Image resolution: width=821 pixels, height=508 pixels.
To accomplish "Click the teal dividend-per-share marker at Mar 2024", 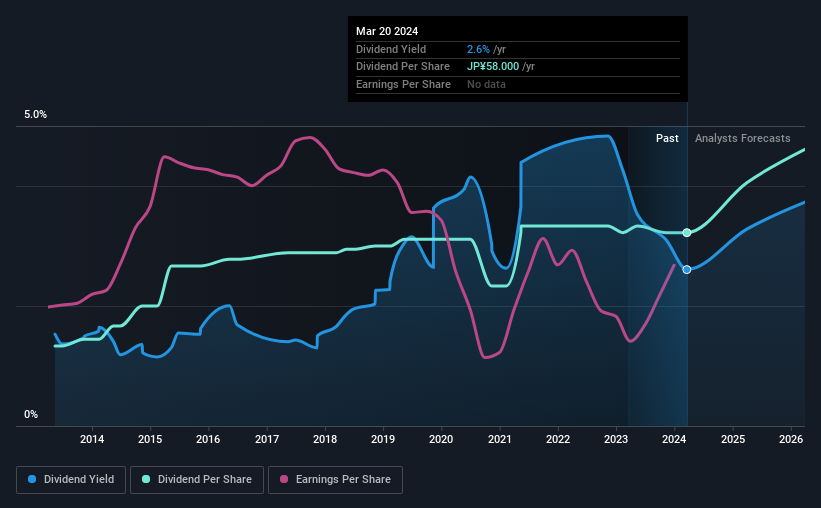I will (x=686, y=233).
